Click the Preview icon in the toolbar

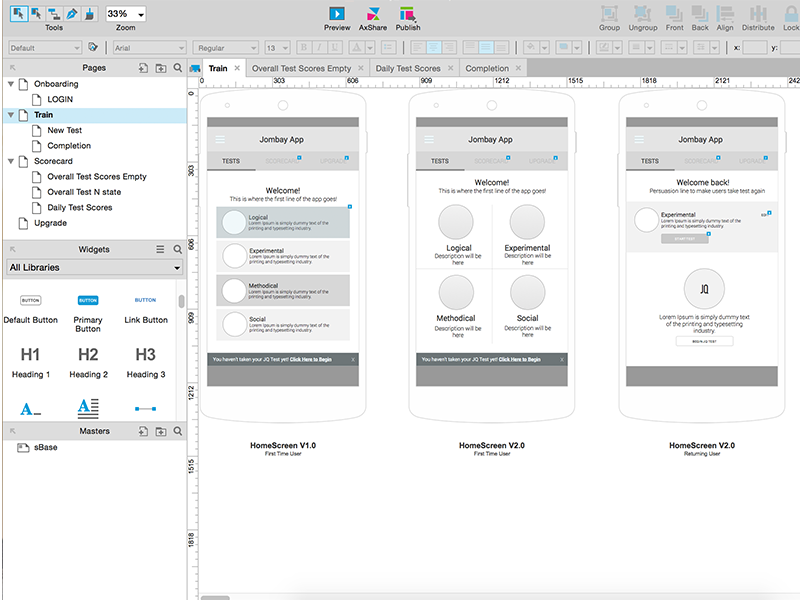(337, 14)
